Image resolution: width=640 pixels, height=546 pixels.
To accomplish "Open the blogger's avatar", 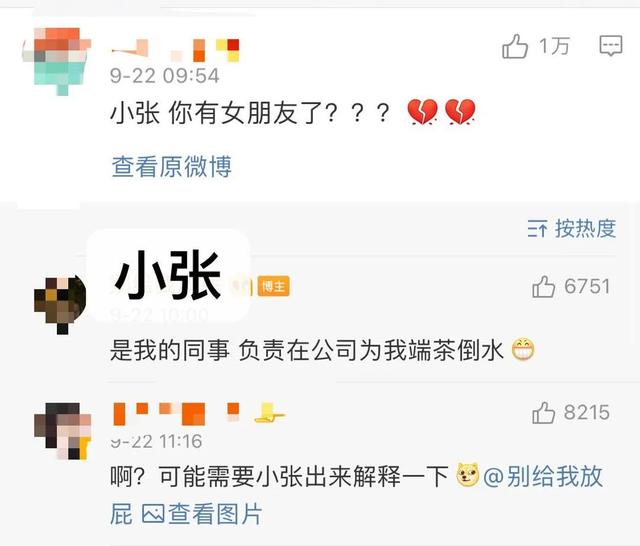I will click(60, 305).
